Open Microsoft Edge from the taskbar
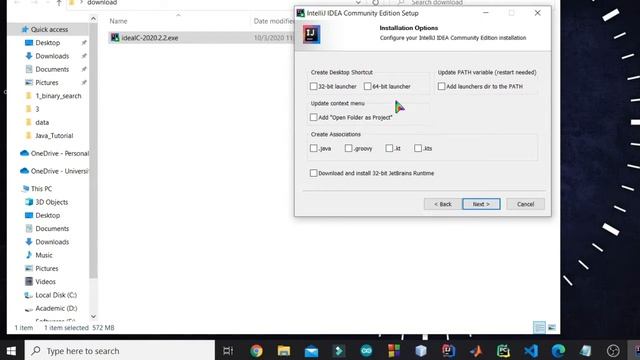 click(x=558, y=351)
